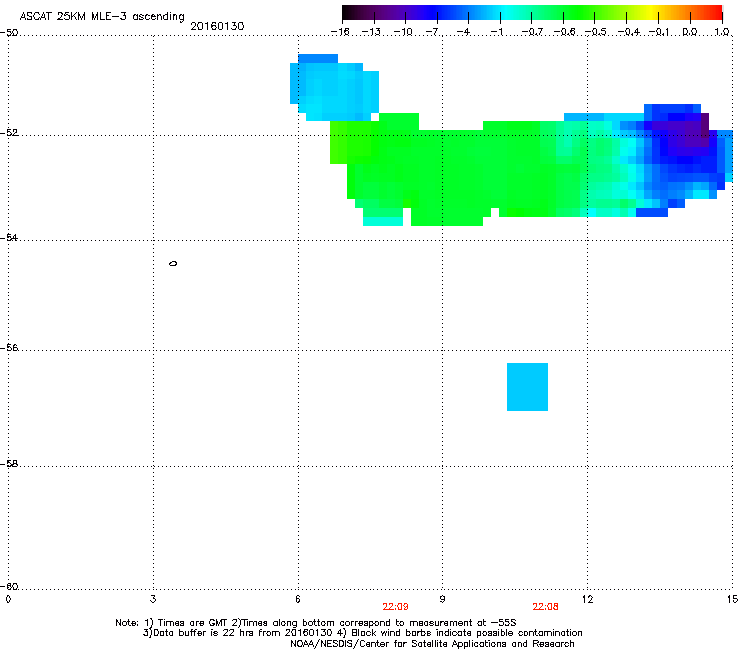Image resolution: width=740 pixels, height=650 pixels.
Task: Click the small island outline near longitude 3
Action: coord(173,263)
